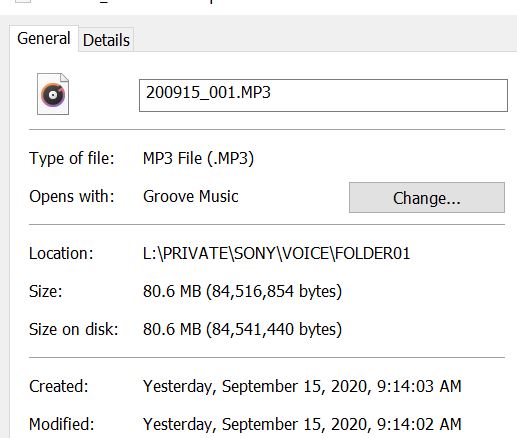Screen dimensions: 517x438
Task: Click the MP3 File (.MP3) value text
Action: coord(198,158)
